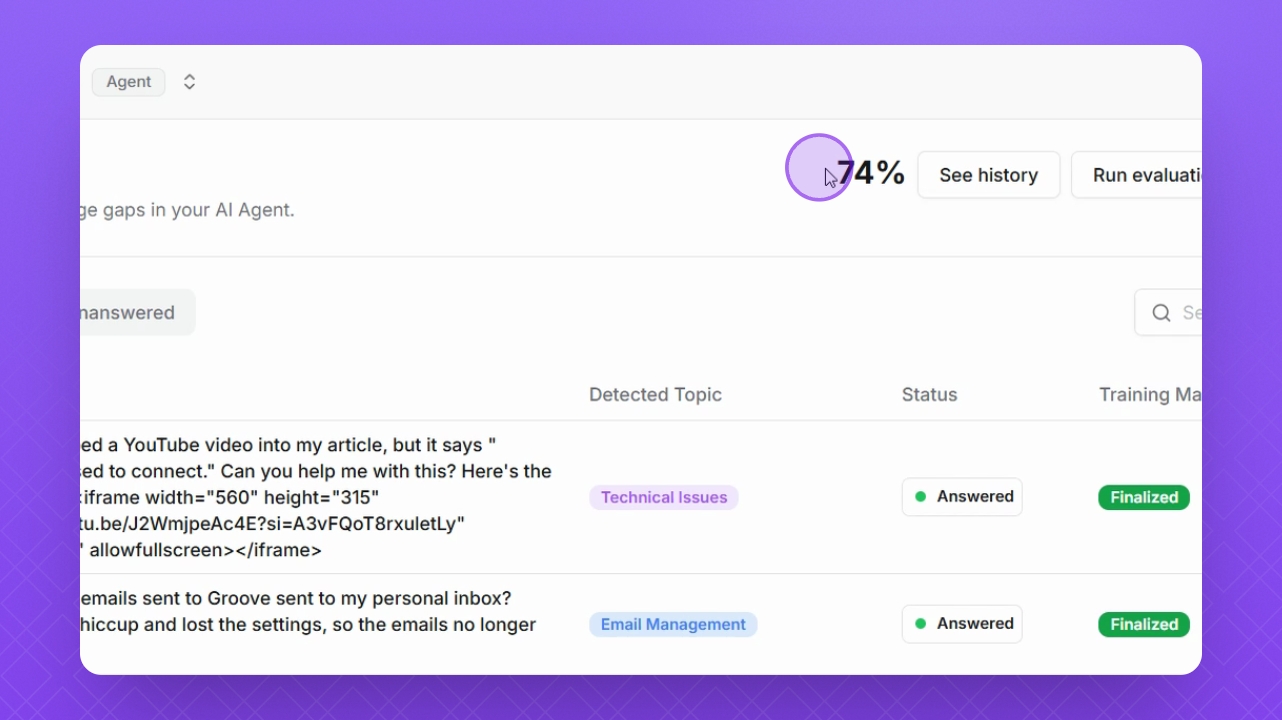Select the Email Management topic tag
The image size is (1282, 720).
672,625
